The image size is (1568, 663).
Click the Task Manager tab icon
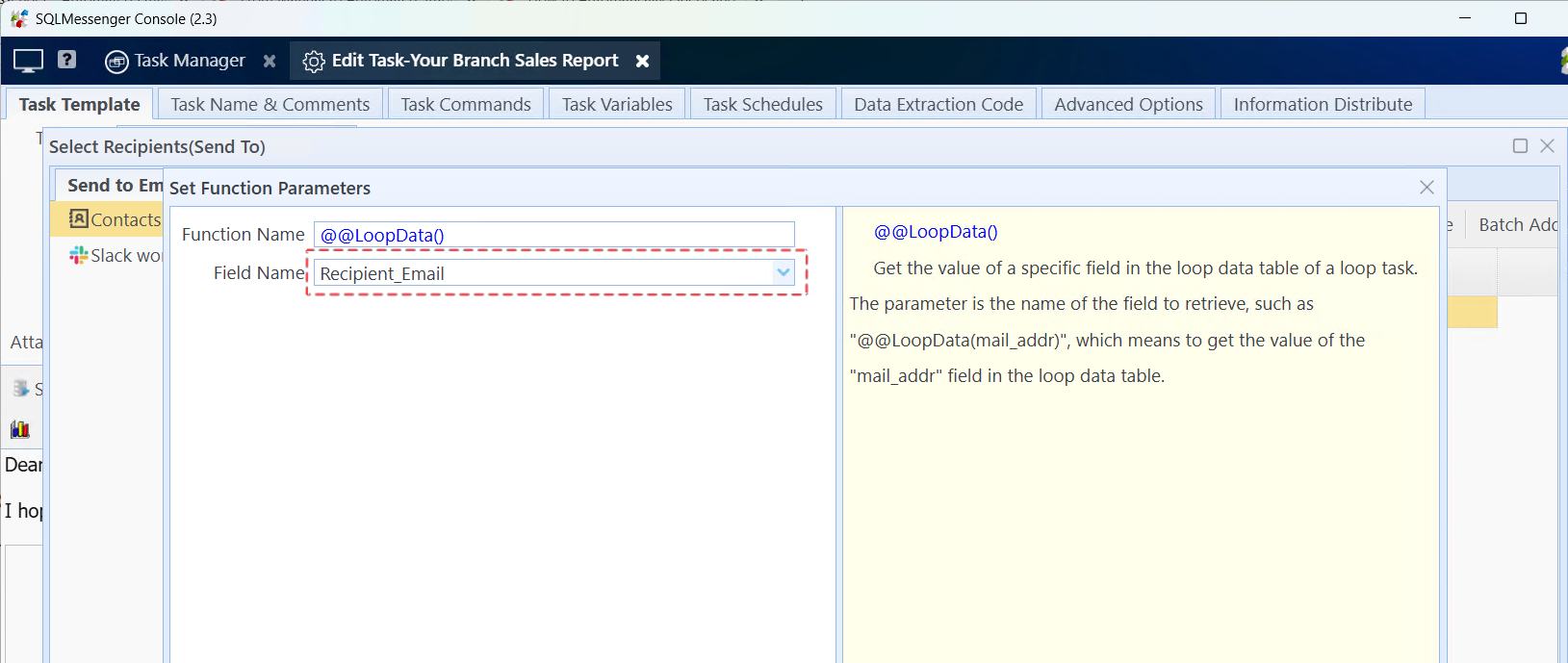tap(116, 62)
